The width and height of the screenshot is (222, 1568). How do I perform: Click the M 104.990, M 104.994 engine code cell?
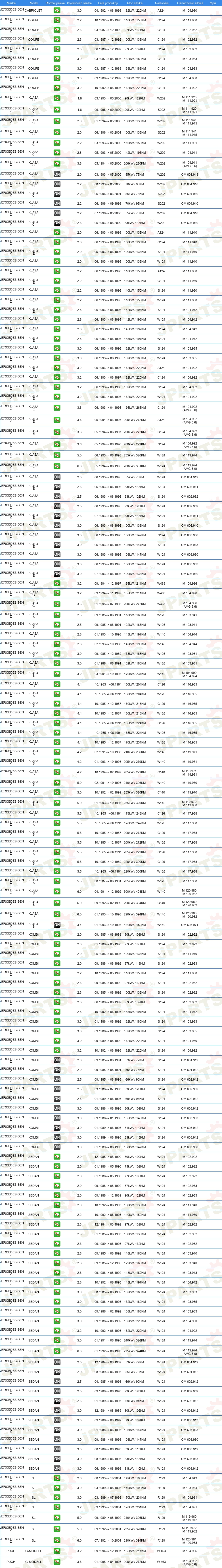point(190,674)
